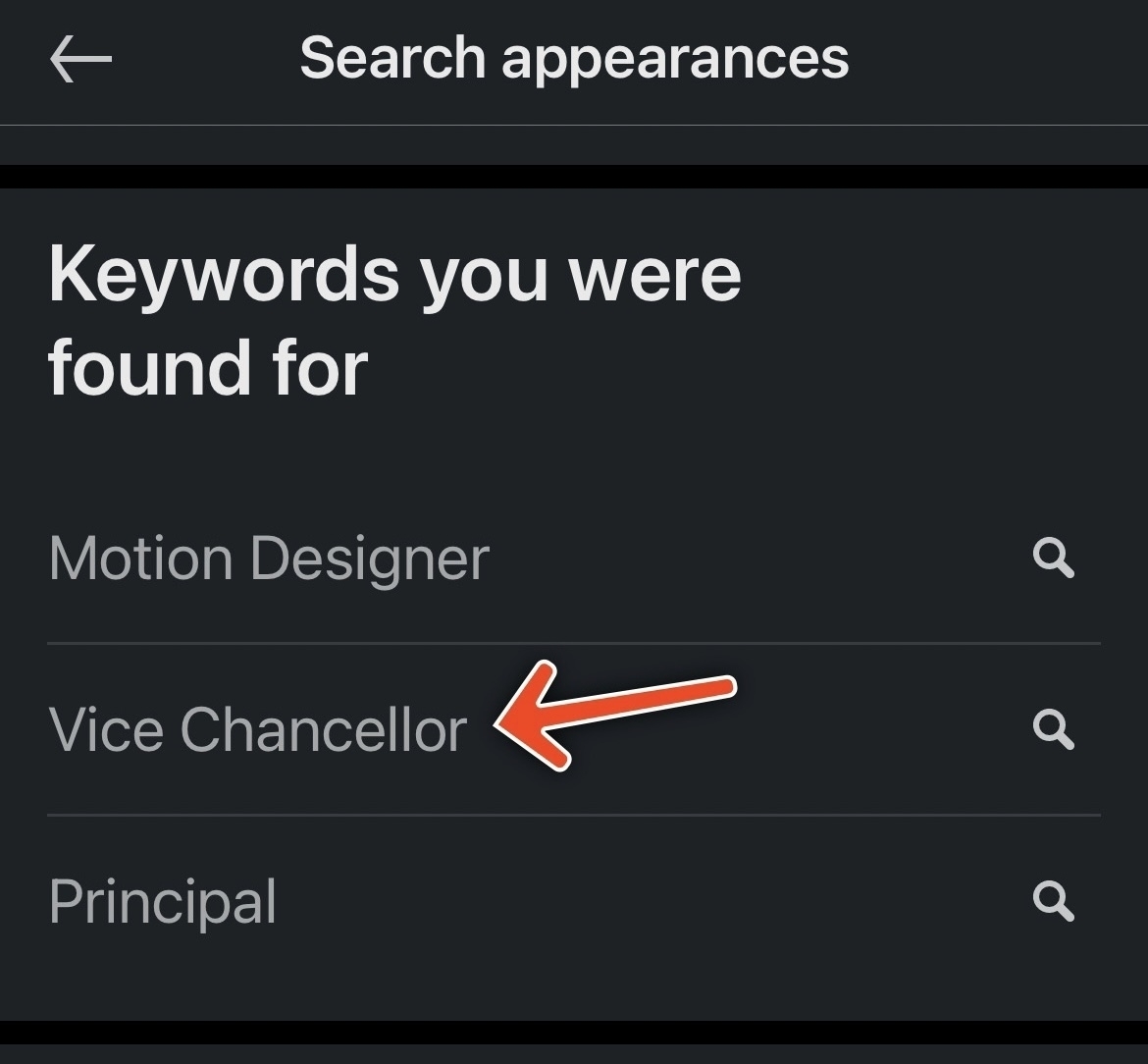Select the Motion Designer keyword
This screenshot has width=1148, height=1064.
pos(269,559)
